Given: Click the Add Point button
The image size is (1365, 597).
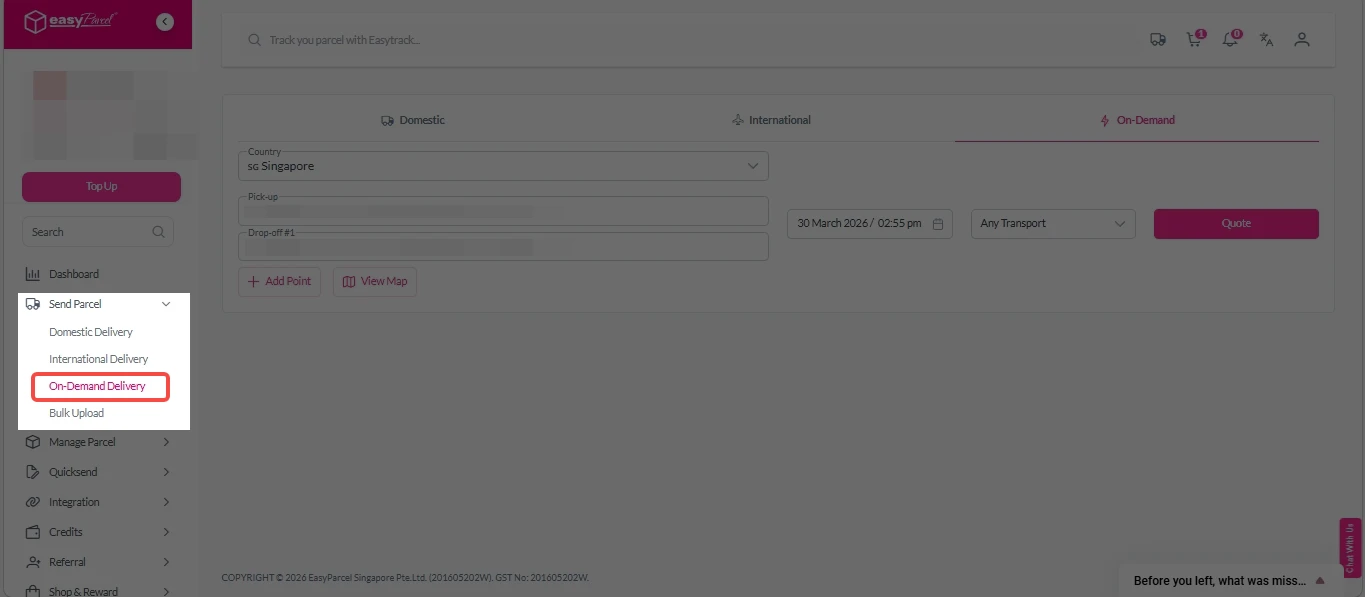Looking at the screenshot, I should (279, 282).
